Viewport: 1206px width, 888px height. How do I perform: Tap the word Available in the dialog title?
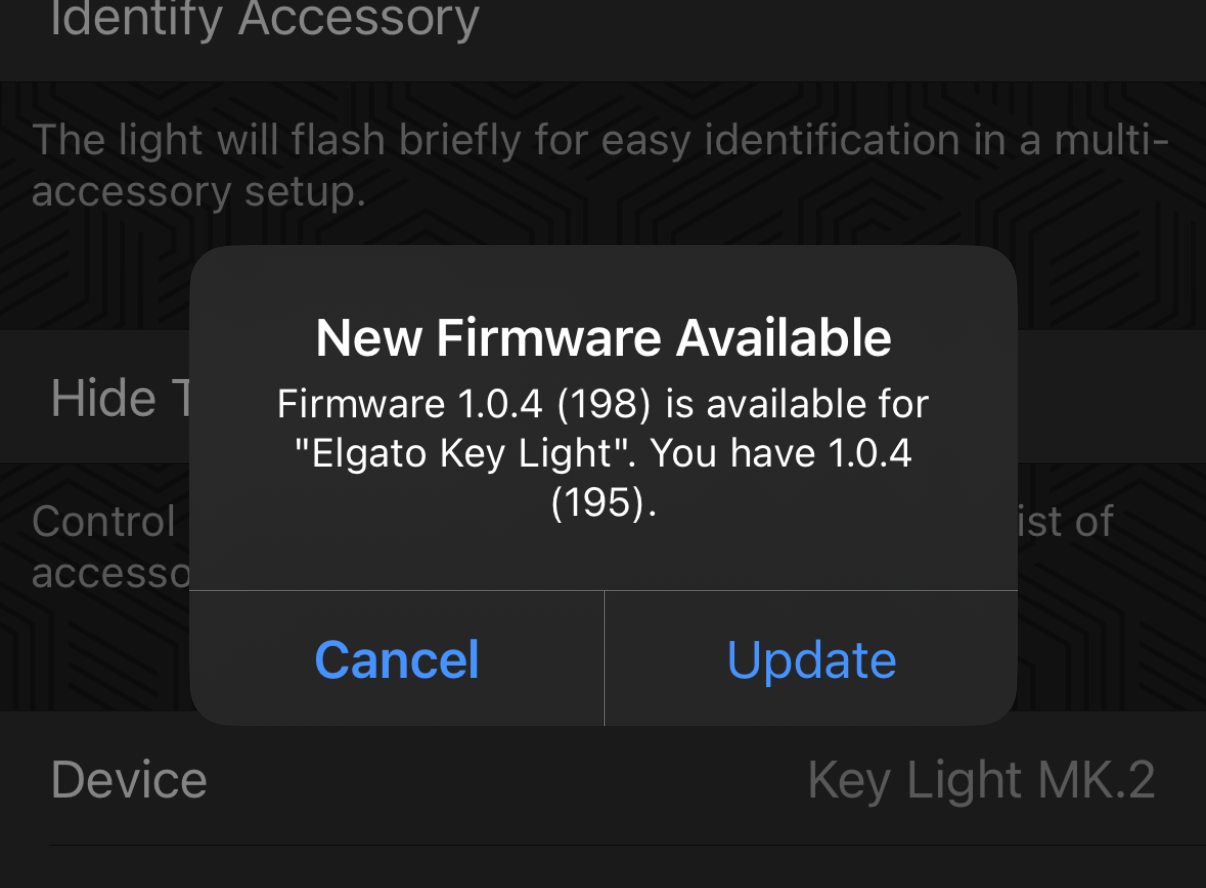pyautogui.click(x=783, y=338)
